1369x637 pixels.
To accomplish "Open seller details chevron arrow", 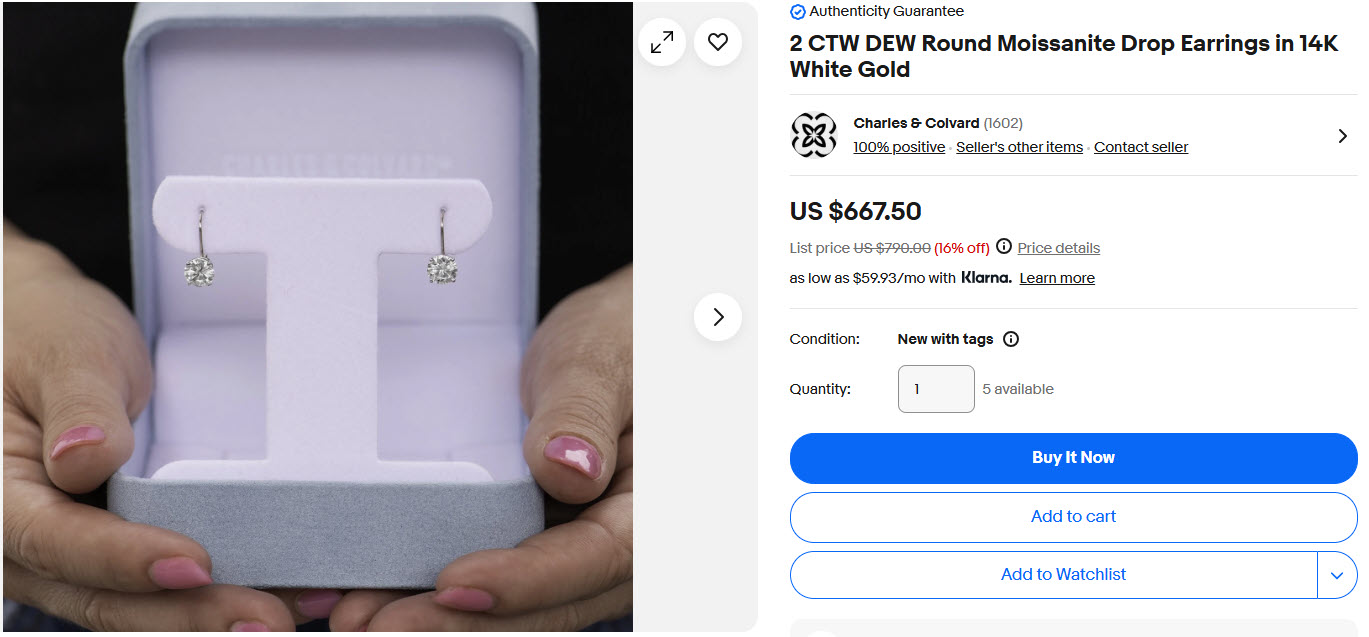I will [1342, 135].
